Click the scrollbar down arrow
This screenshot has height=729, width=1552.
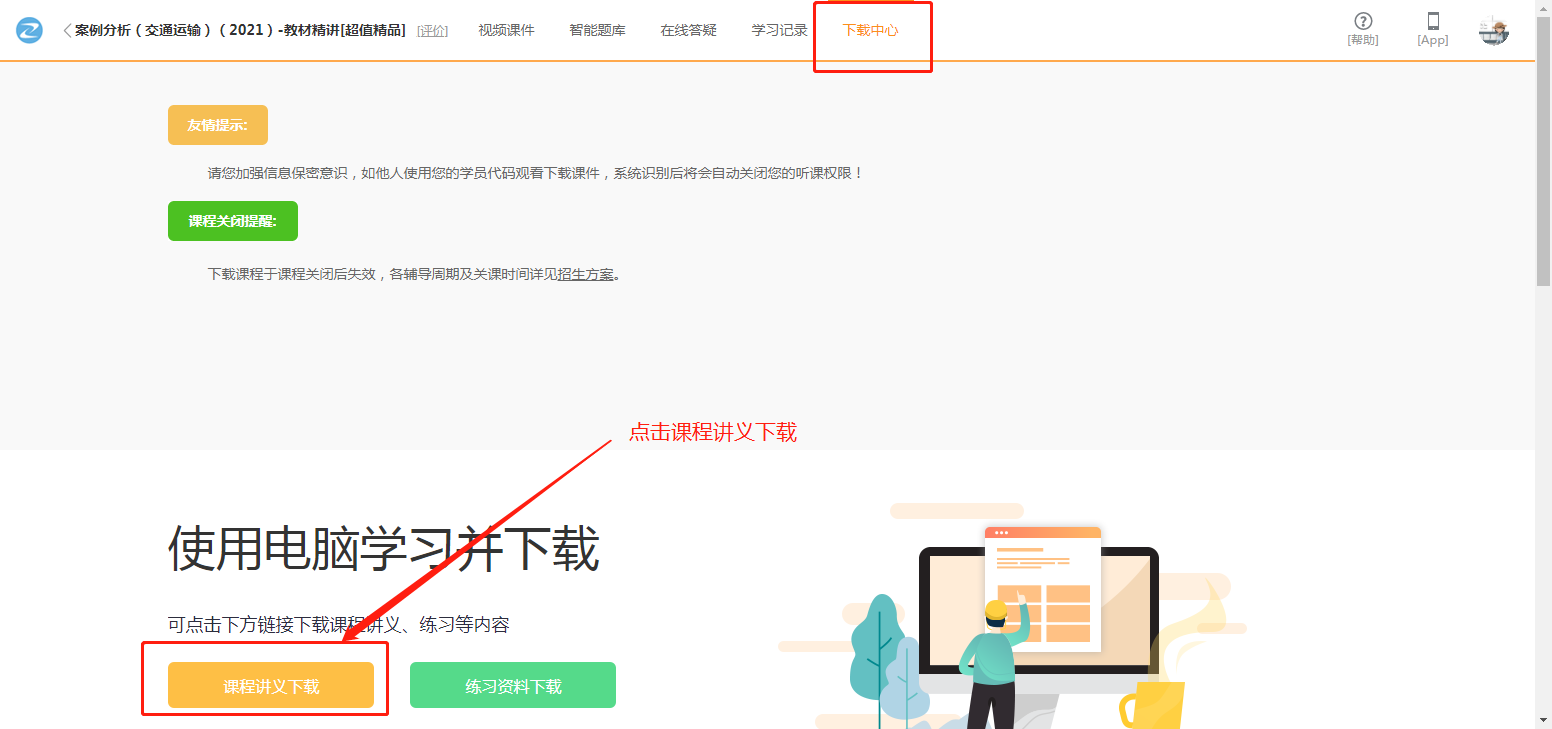pos(1543,721)
